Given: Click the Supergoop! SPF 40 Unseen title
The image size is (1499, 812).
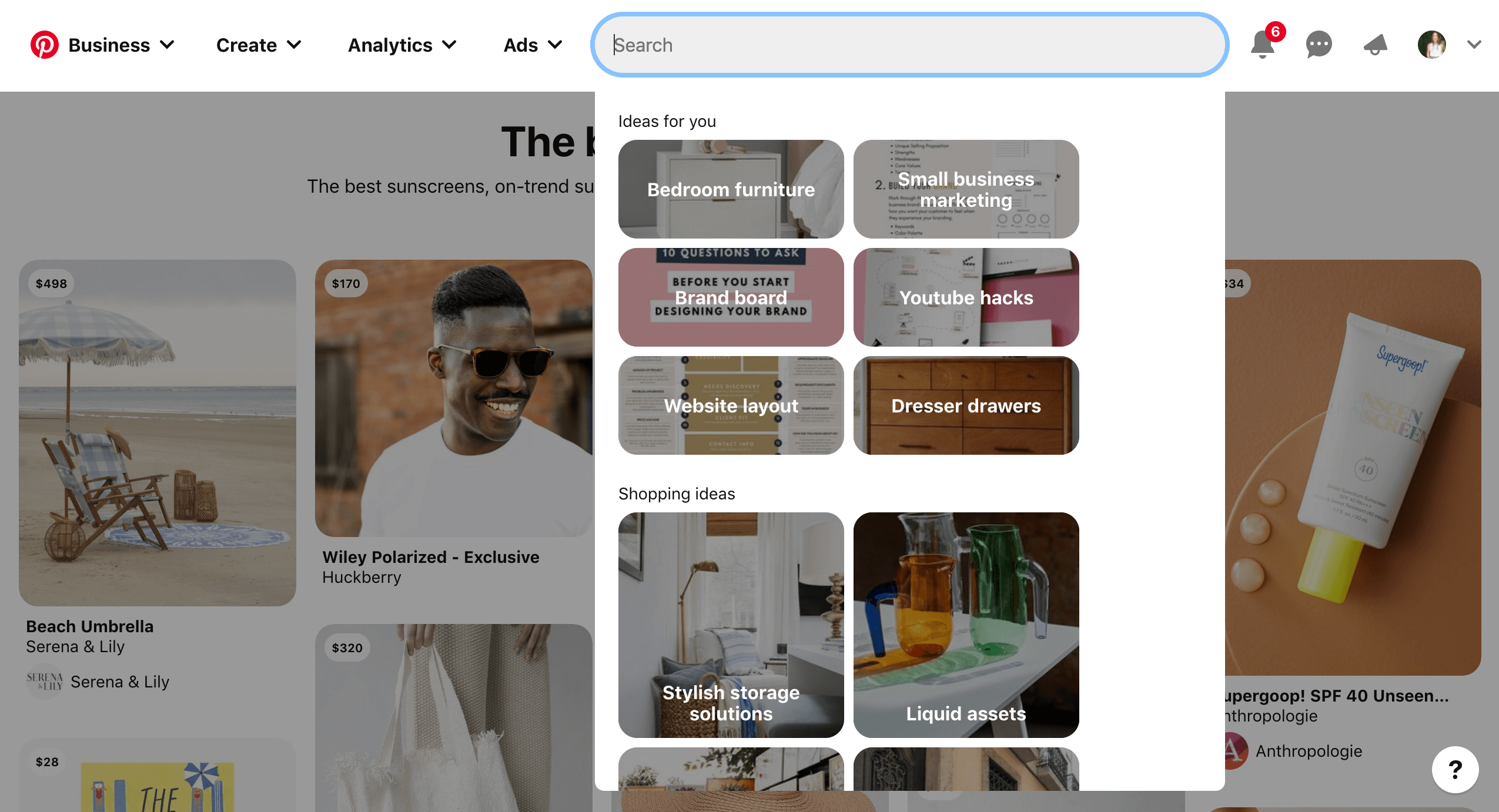Looking at the screenshot, I should point(1337,696).
